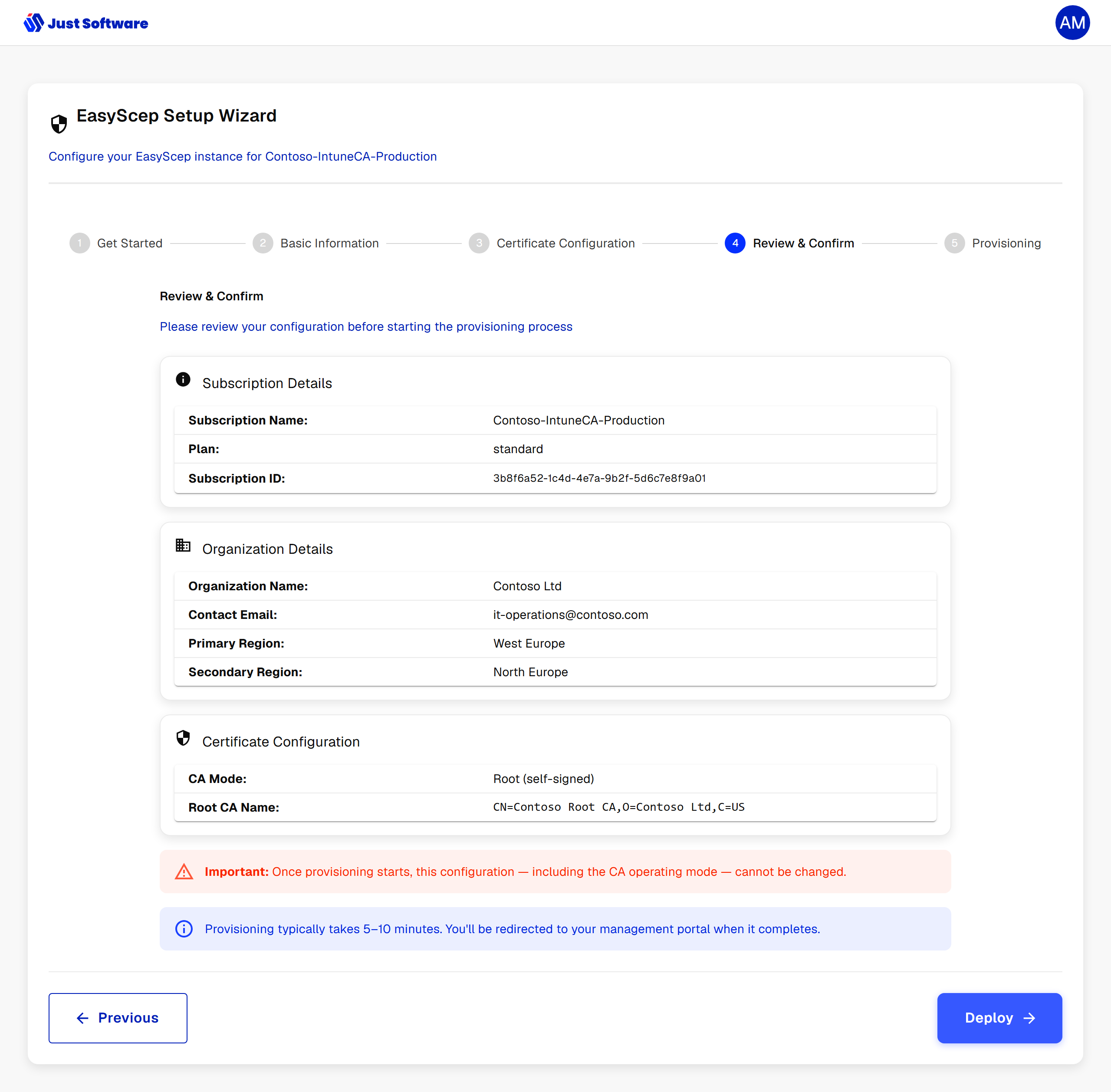Go to step 2 Basic Information

pyautogui.click(x=316, y=243)
